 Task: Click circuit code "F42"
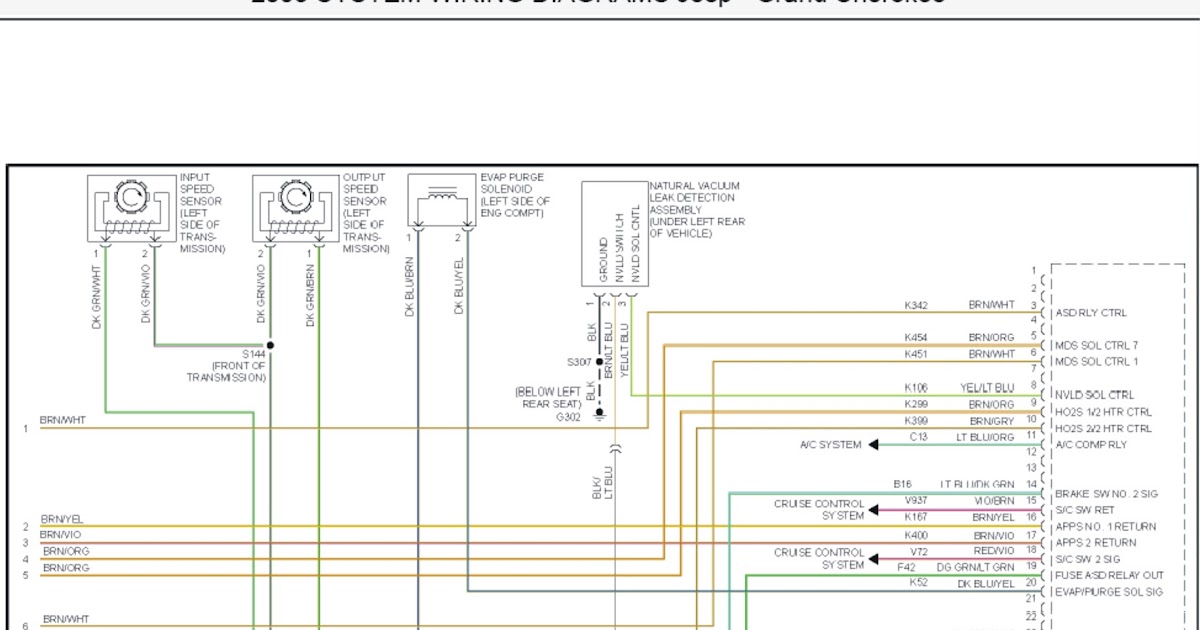[908, 567]
